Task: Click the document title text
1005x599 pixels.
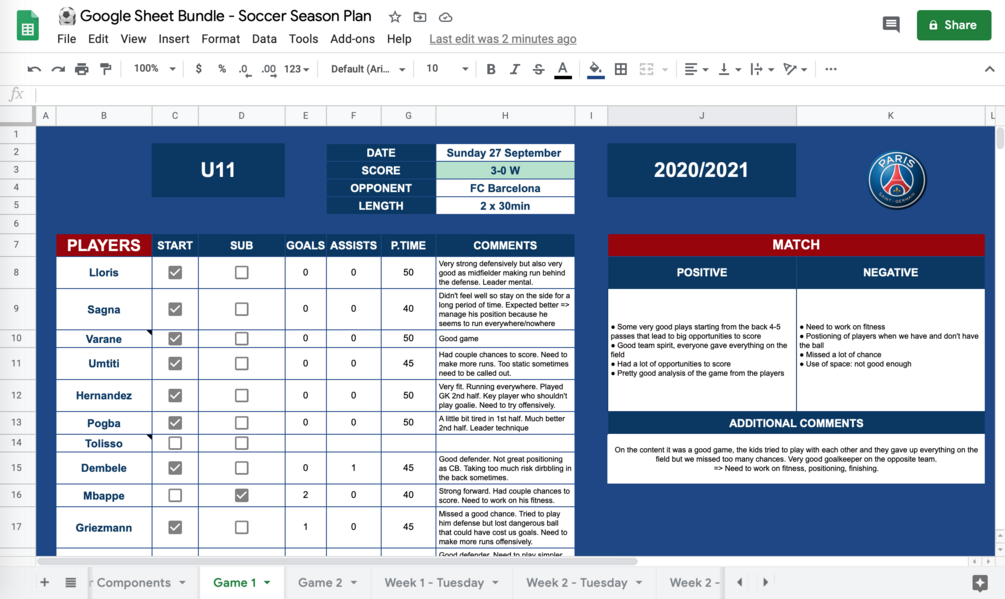Action: tap(226, 16)
